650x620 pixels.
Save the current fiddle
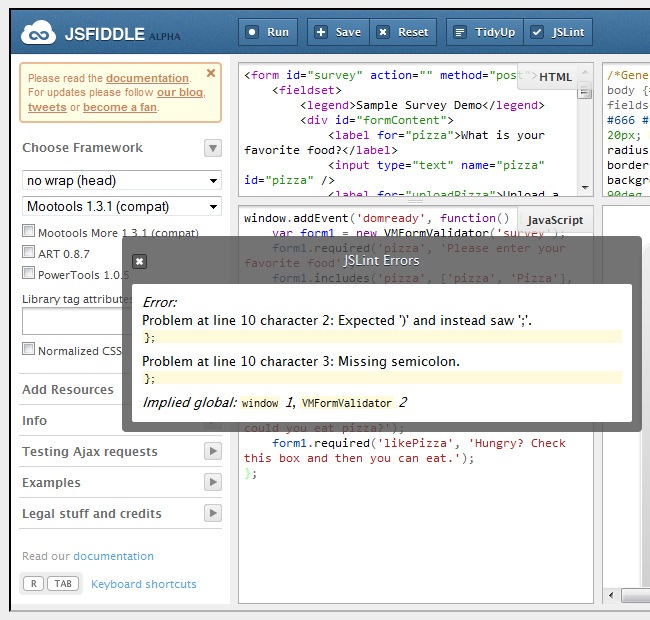pyautogui.click(x=337, y=32)
